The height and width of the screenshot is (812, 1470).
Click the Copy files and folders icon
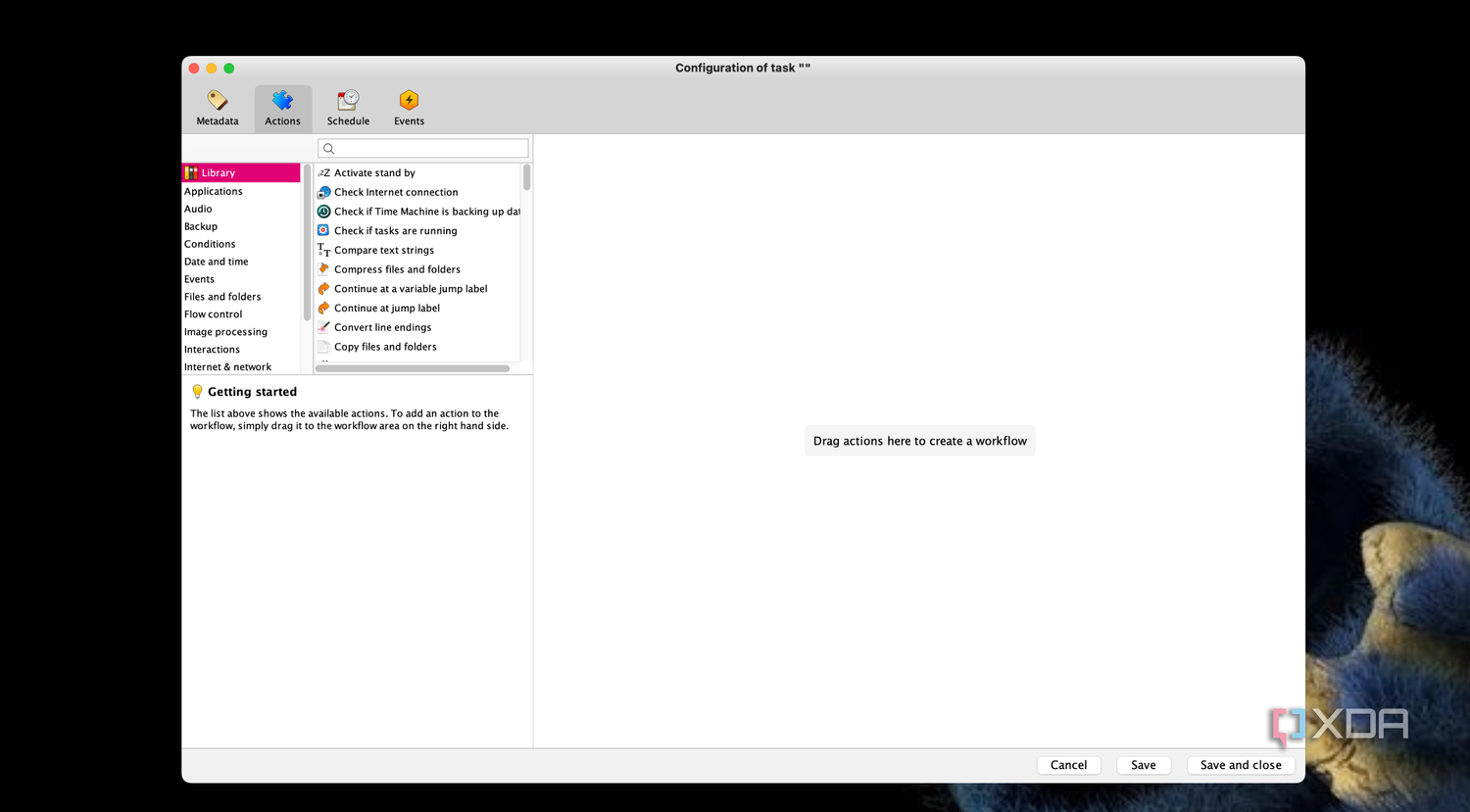point(323,347)
